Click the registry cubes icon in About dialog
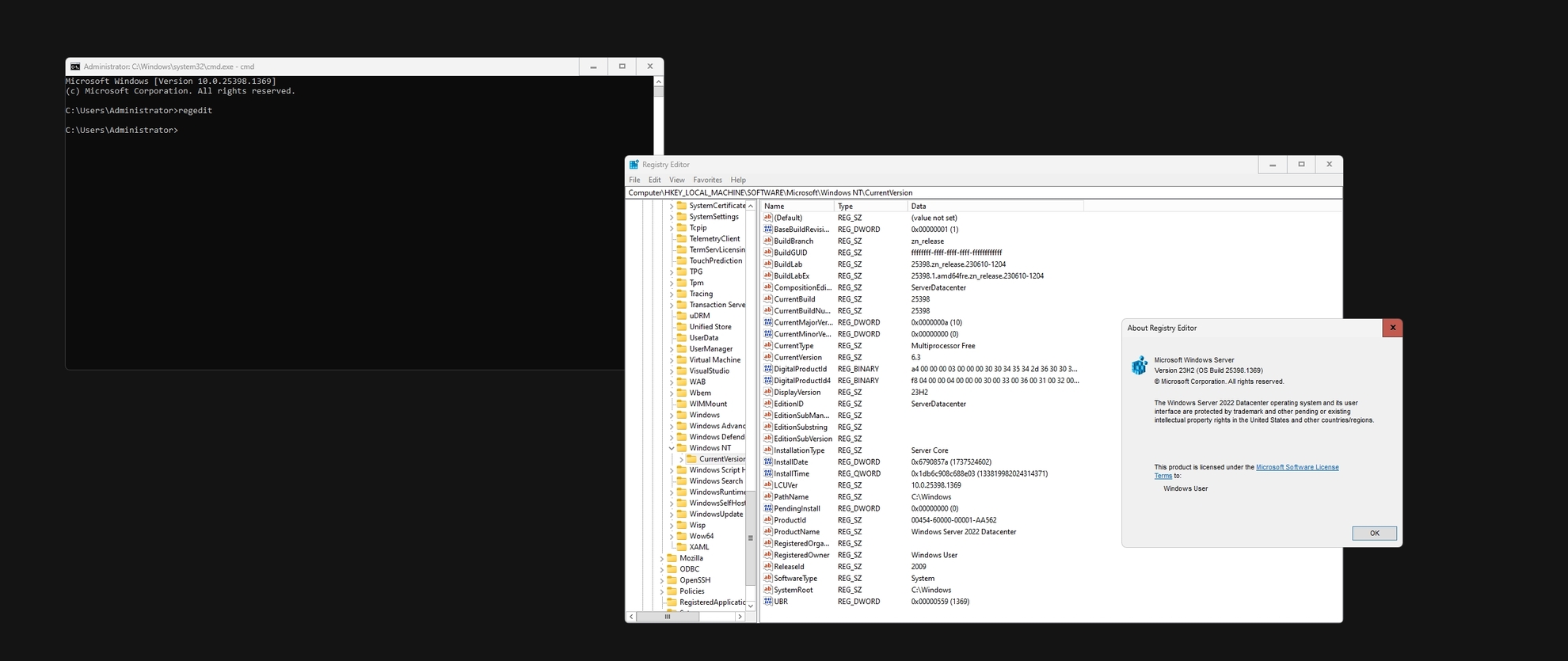 [1140, 365]
